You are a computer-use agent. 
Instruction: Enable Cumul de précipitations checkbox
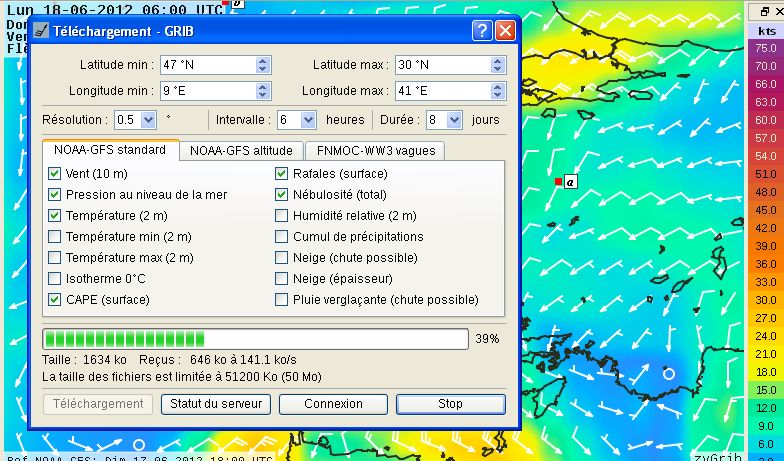(x=282, y=236)
